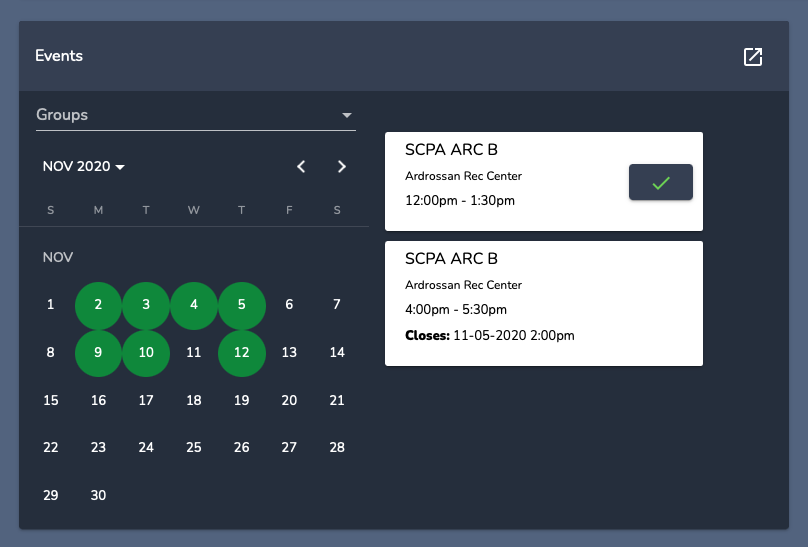Viewport: 808px width, 547px height.
Task: Open the NOV 2020 month selector
Action: pyautogui.click(x=83, y=167)
